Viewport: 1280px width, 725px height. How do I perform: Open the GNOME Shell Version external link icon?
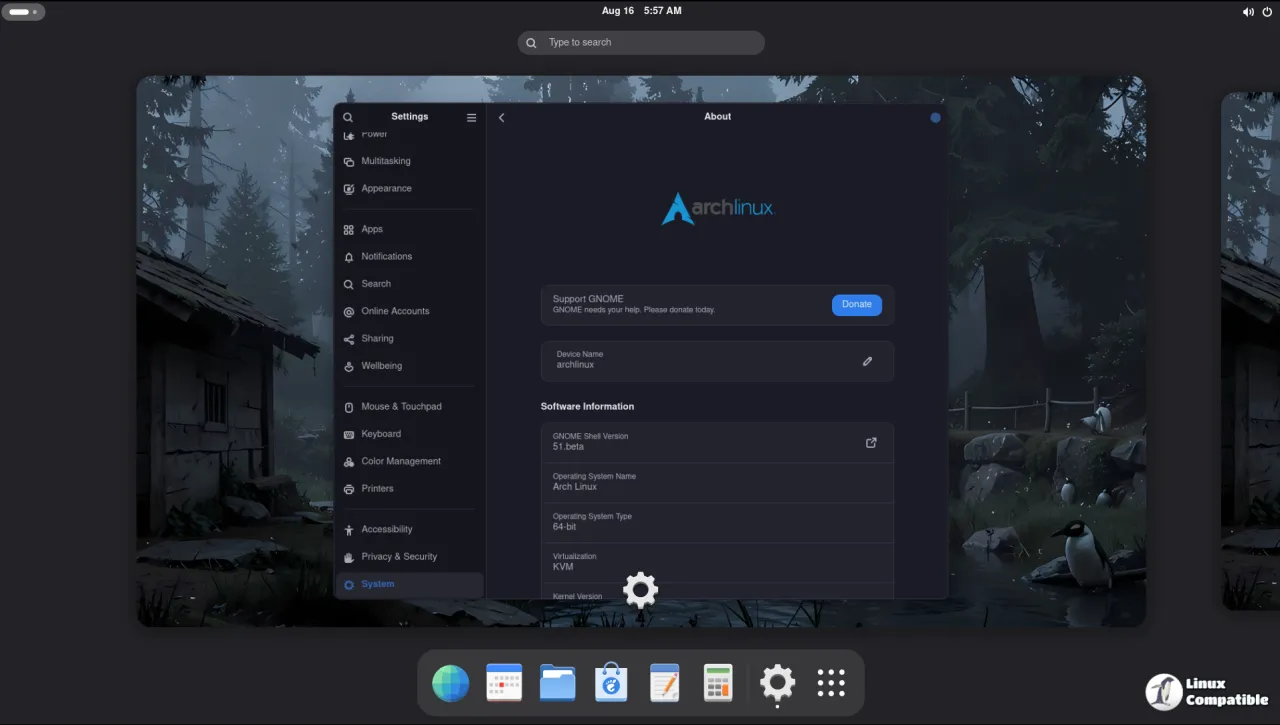[871, 442]
